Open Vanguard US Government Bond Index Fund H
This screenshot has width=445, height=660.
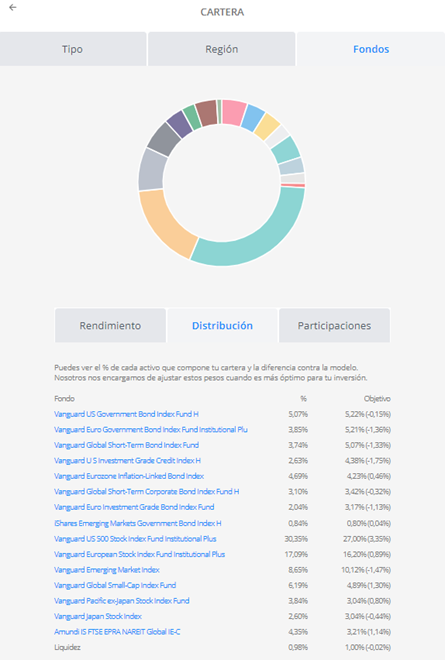click(x=126, y=414)
